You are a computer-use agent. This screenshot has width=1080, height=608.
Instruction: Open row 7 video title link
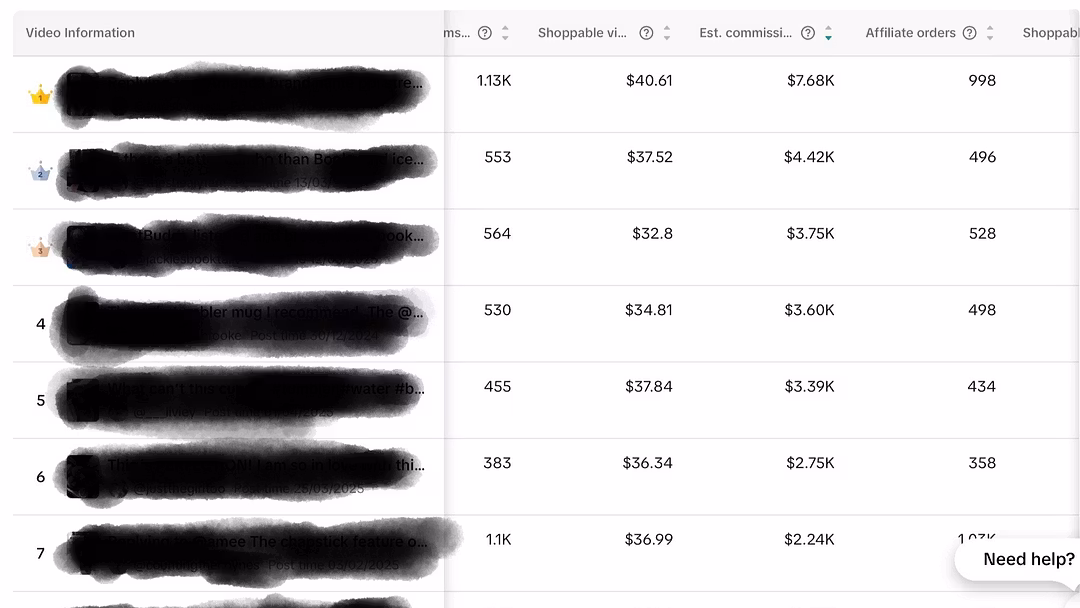click(x=267, y=542)
